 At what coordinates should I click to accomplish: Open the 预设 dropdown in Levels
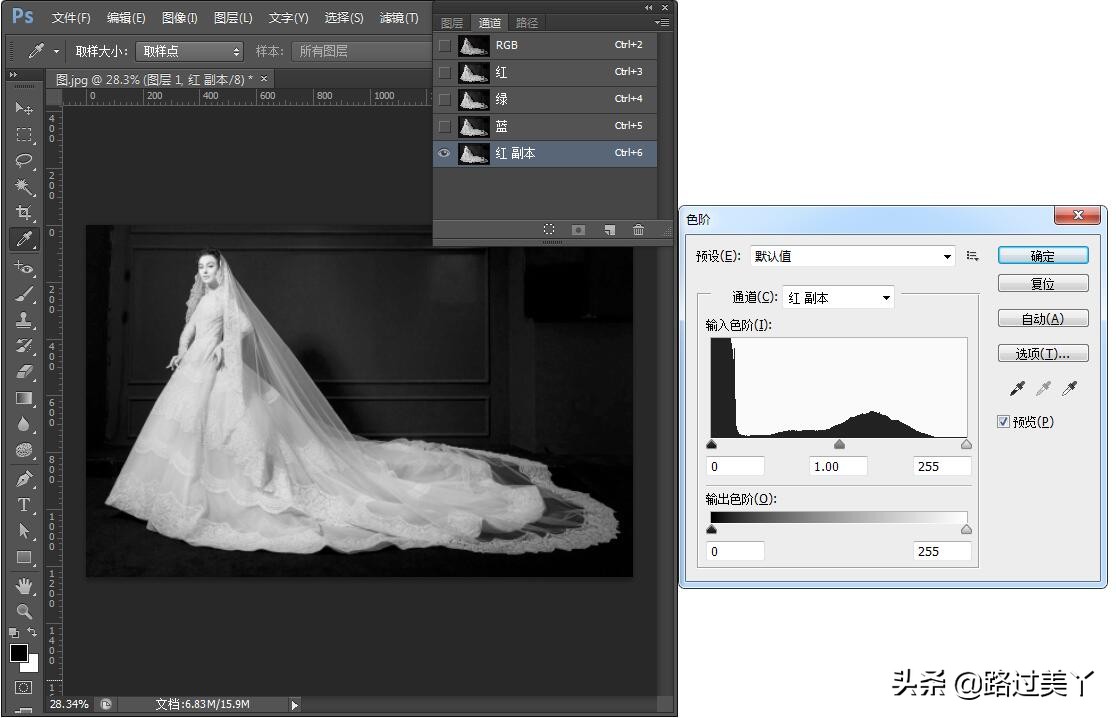point(853,256)
